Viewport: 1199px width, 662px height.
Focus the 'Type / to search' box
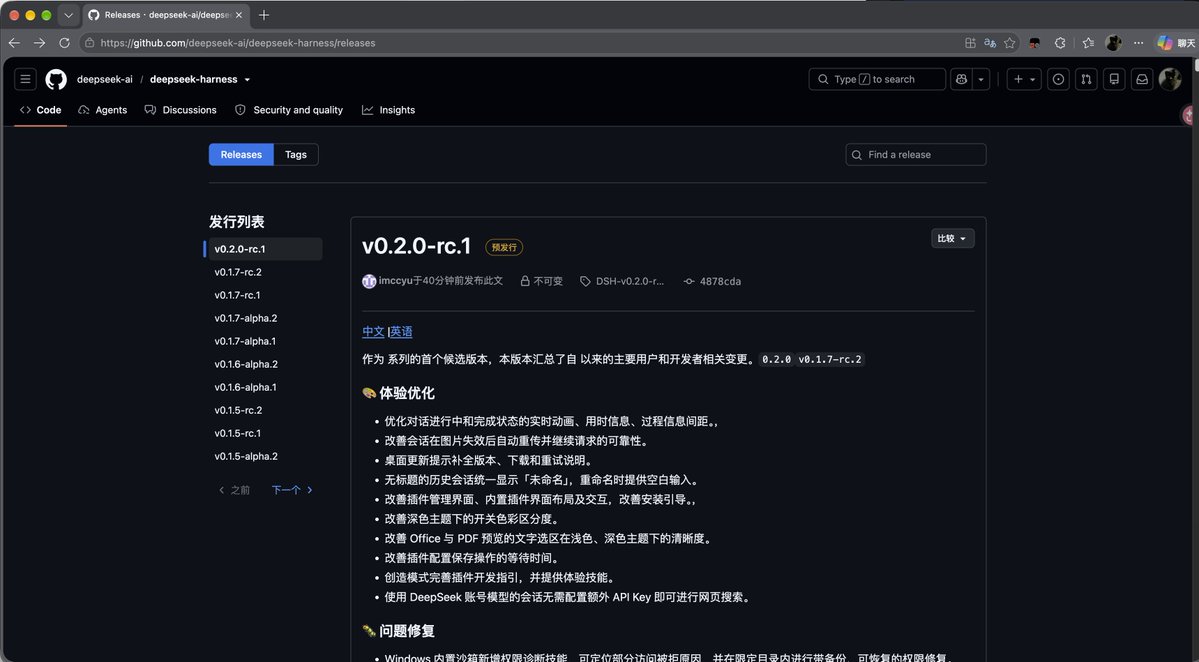point(877,79)
